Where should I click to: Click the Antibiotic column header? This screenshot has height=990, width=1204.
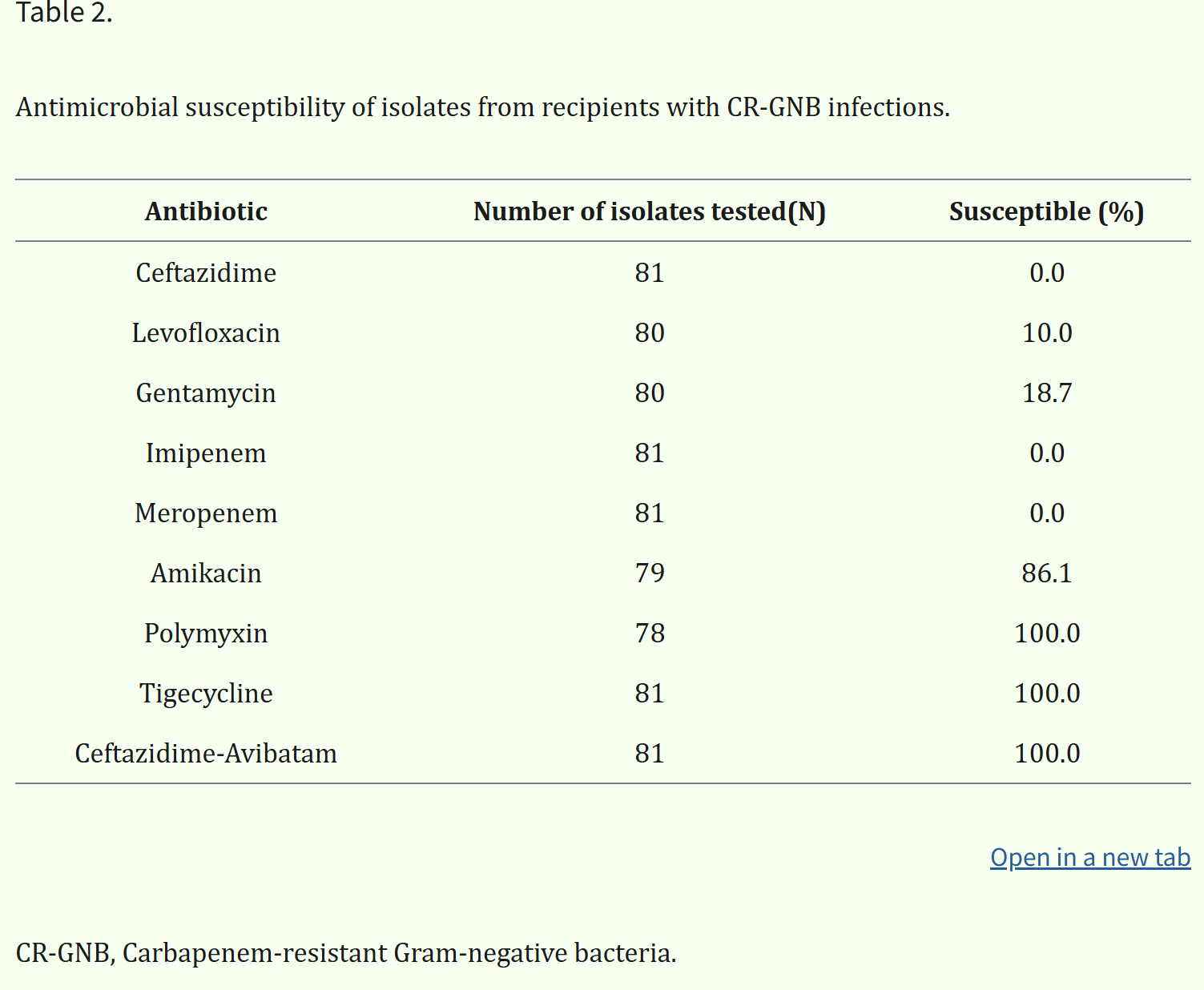pos(206,211)
